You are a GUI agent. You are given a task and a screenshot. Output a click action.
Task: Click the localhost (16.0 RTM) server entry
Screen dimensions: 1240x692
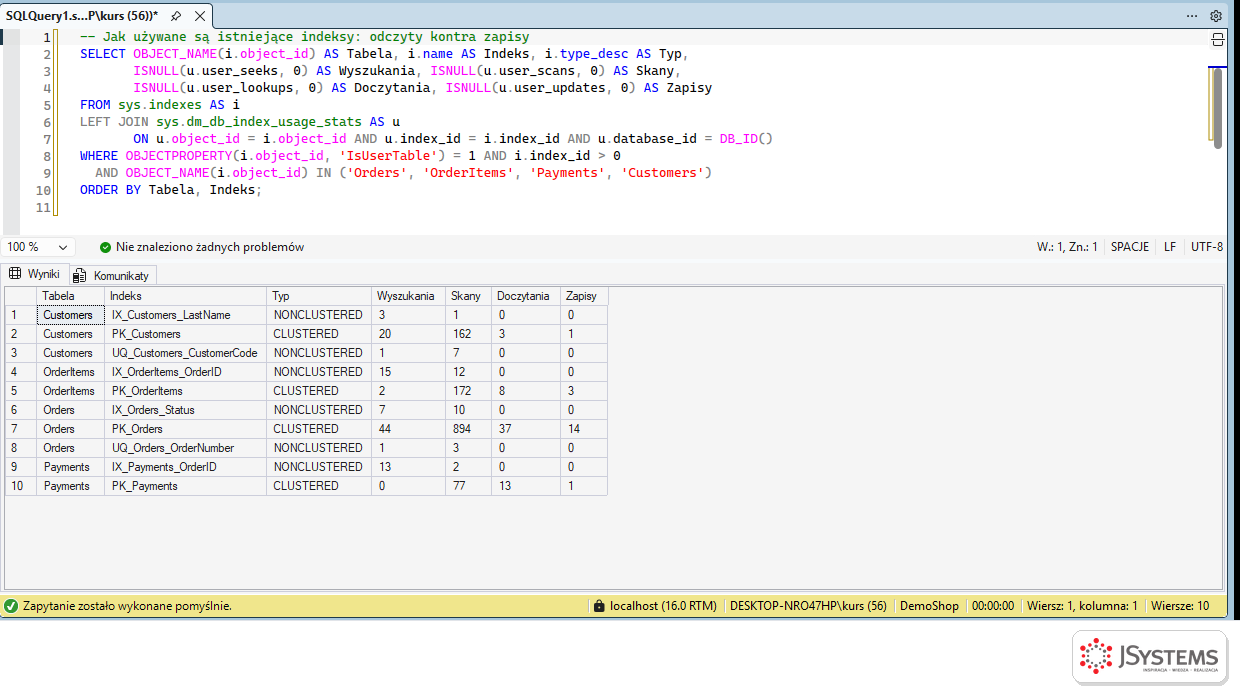(x=663, y=606)
